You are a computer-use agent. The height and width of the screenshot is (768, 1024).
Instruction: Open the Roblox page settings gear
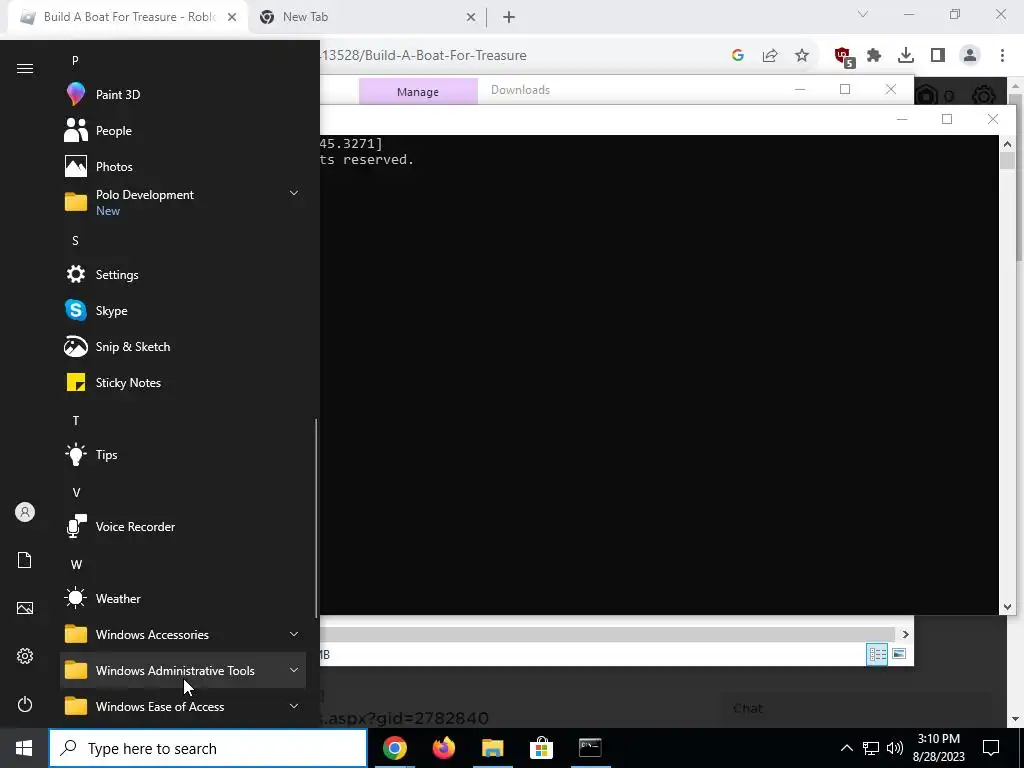click(984, 96)
